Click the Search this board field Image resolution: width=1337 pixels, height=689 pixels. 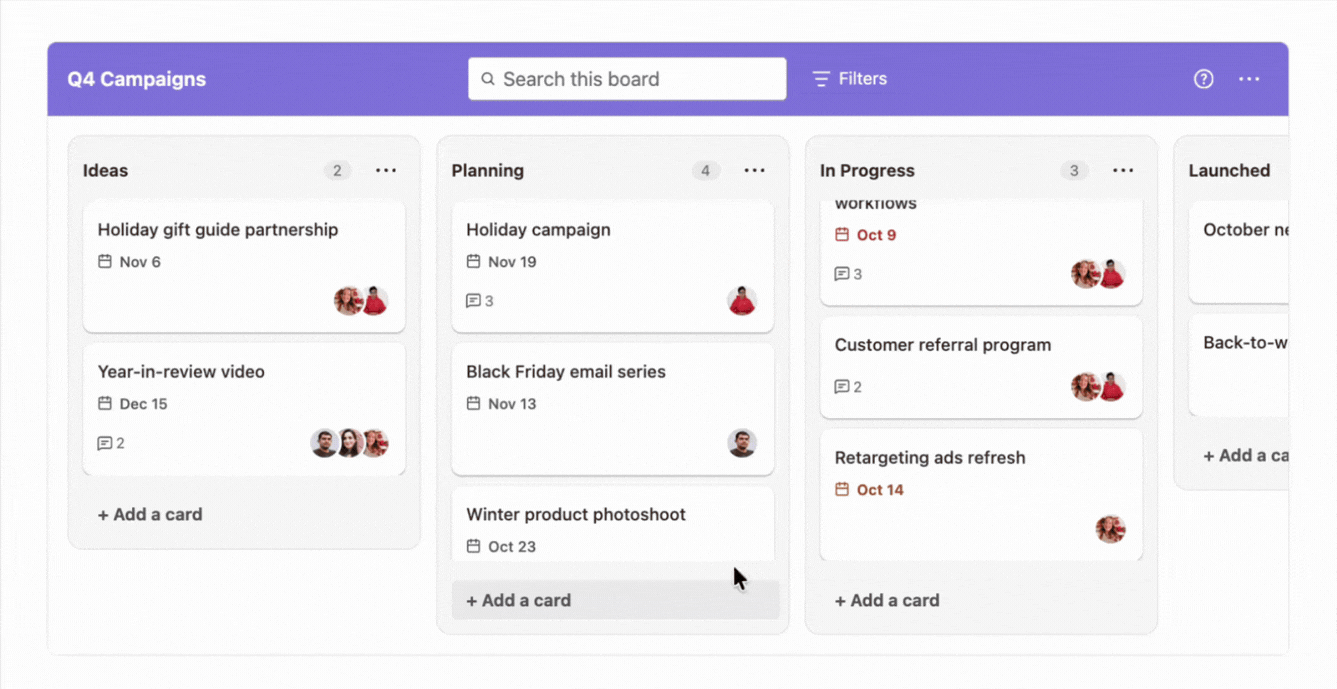[627, 79]
